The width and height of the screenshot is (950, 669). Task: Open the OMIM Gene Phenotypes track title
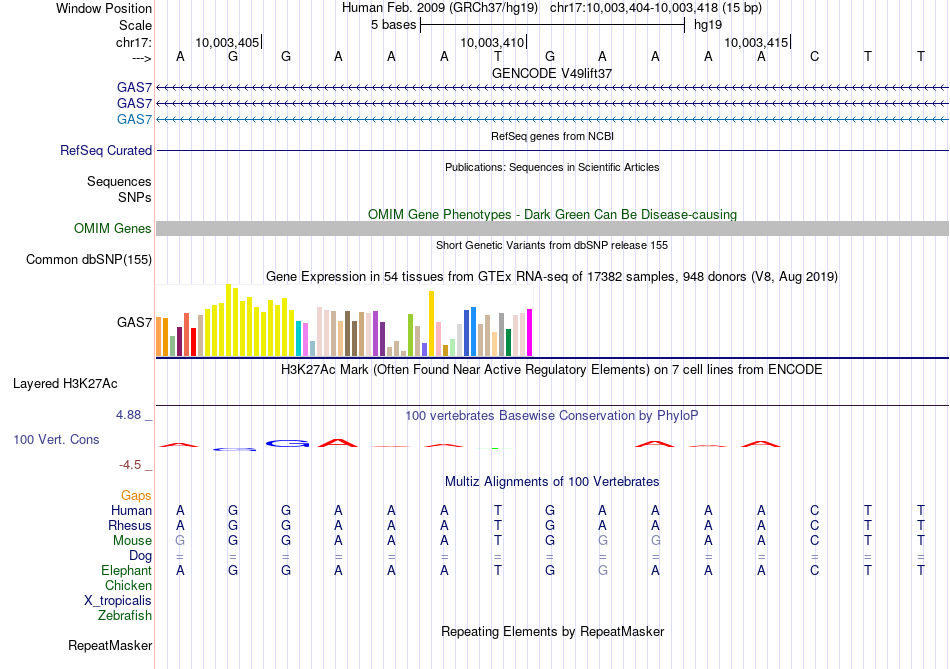(x=552, y=215)
